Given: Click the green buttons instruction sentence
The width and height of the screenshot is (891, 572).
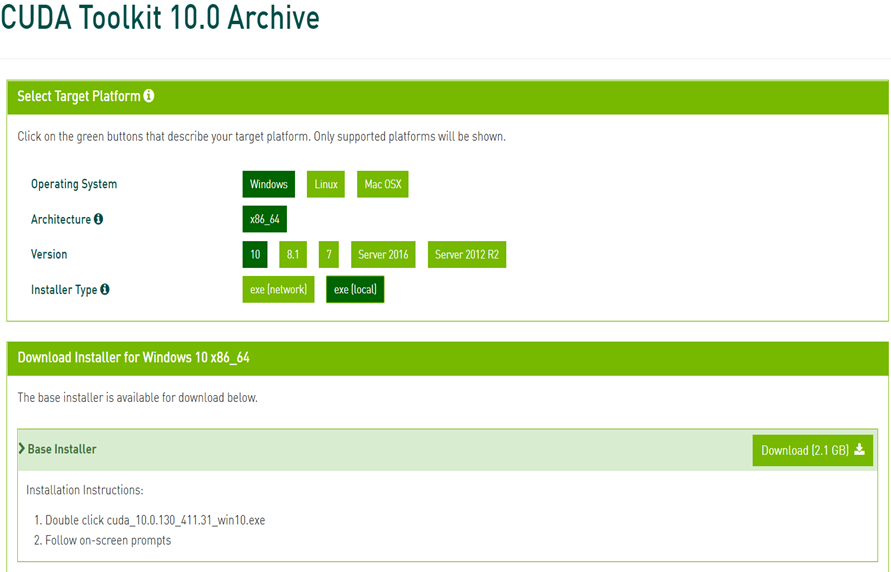Looking at the screenshot, I should click(x=261, y=136).
